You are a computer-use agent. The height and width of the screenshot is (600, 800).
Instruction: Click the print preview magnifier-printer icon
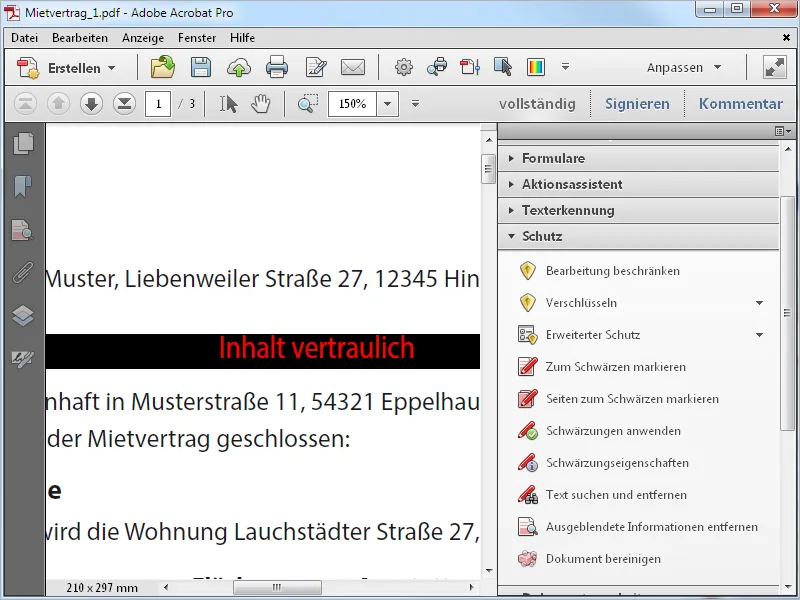click(x=437, y=67)
